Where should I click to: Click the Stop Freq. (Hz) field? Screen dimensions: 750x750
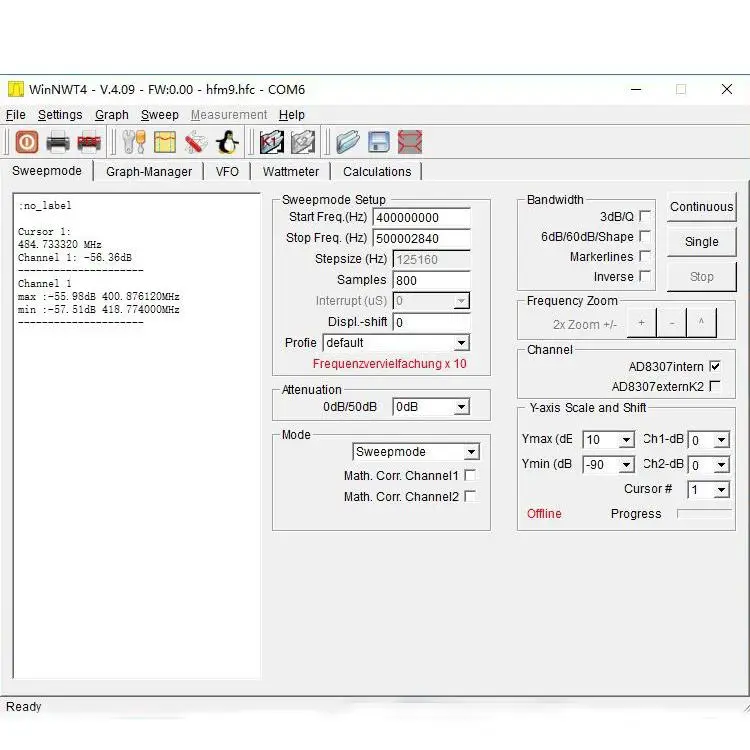pos(421,238)
